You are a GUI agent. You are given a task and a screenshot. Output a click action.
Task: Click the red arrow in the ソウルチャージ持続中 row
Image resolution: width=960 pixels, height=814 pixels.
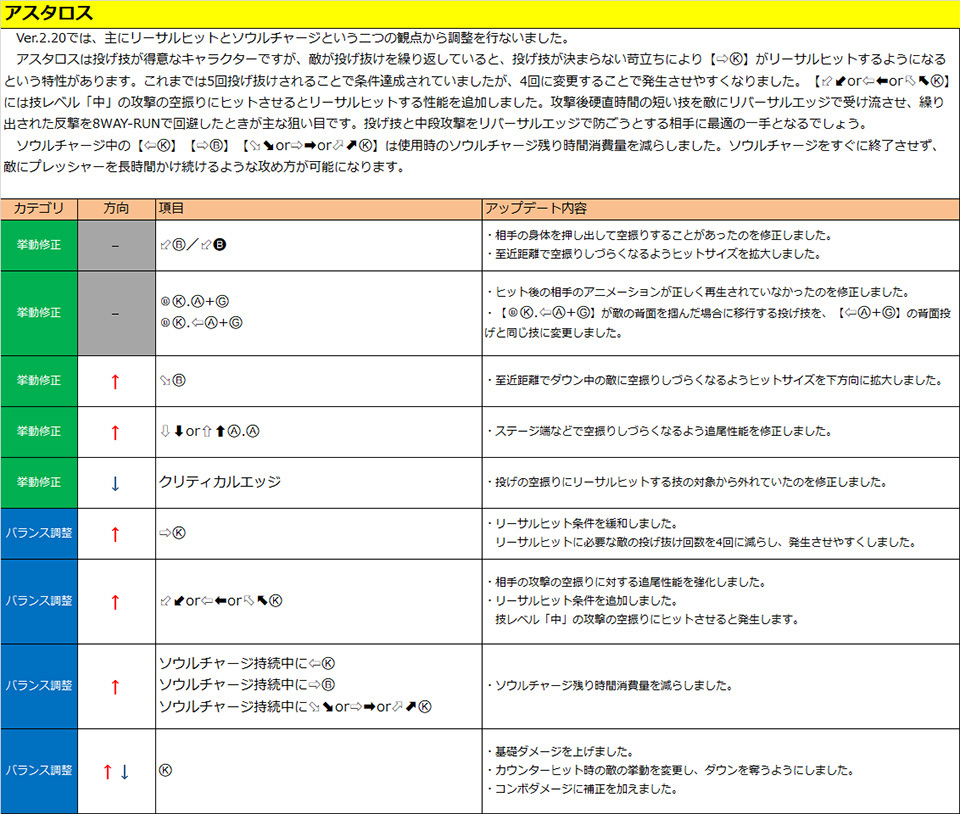[x=115, y=686]
